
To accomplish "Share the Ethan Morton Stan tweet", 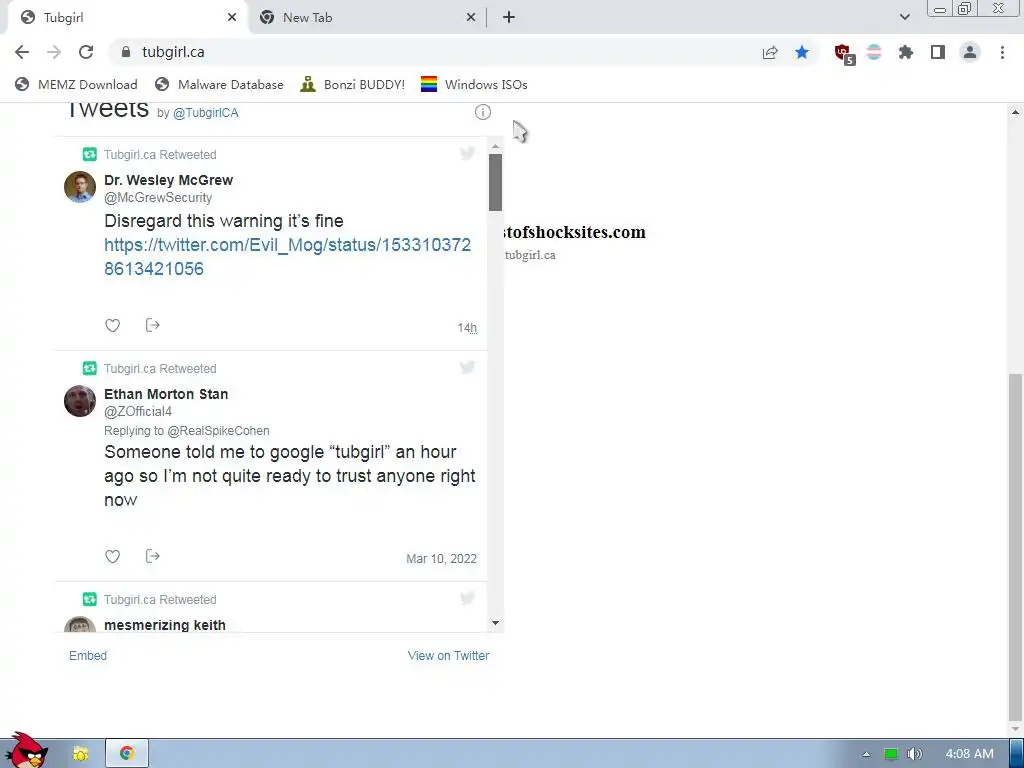I will (x=153, y=556).
